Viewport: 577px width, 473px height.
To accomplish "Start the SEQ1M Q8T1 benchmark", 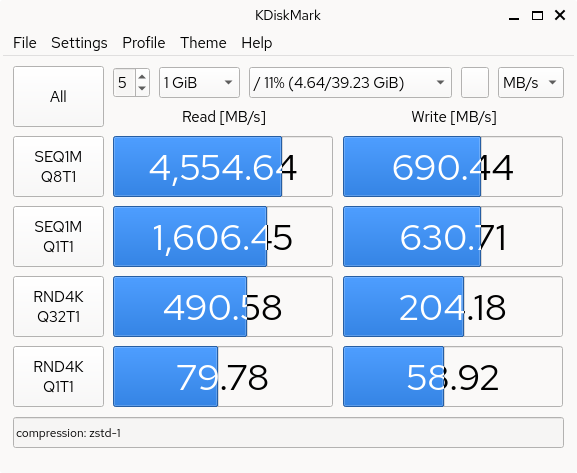I will coord(59,166).
